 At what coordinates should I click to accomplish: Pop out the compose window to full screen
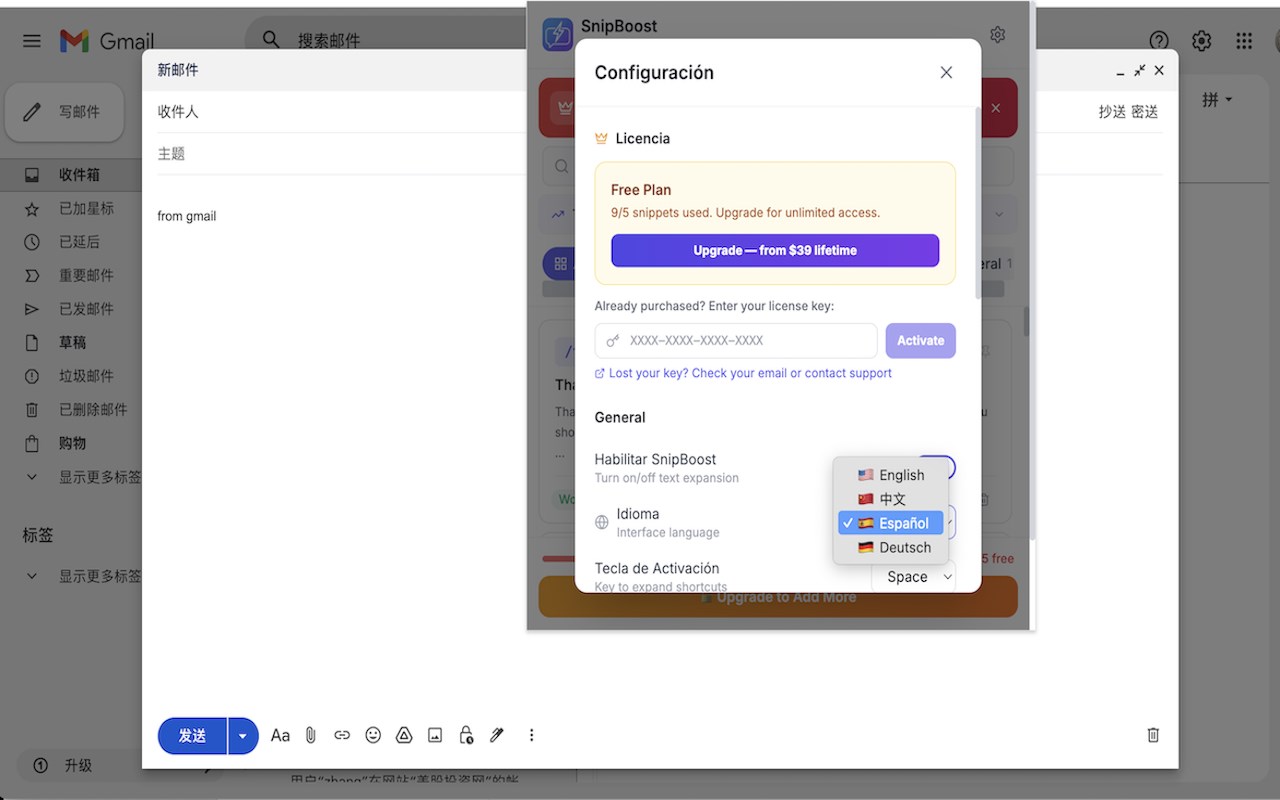point(1140,71)
